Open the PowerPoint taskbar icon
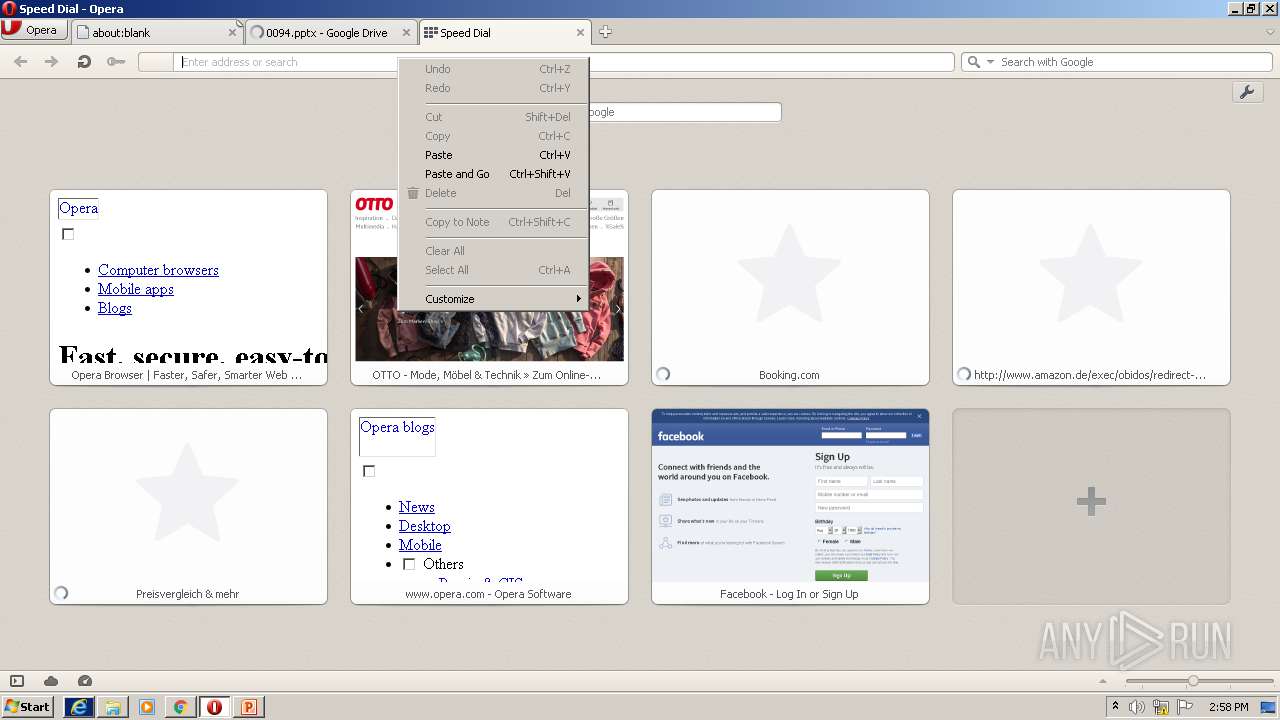This screenshot has width=1280, height=720. 248,707
